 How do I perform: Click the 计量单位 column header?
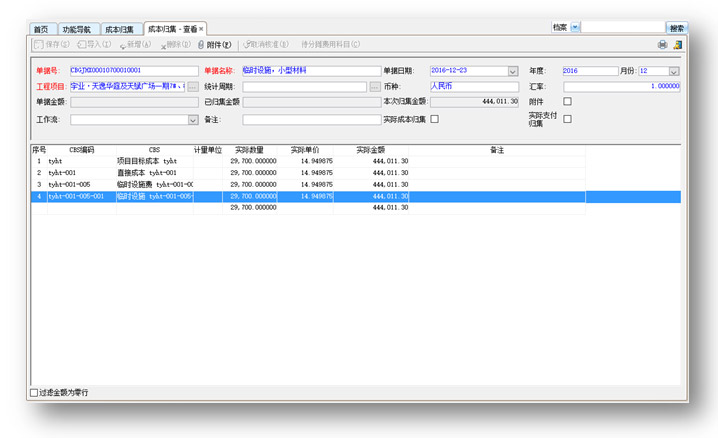click(x=208, y=150)
